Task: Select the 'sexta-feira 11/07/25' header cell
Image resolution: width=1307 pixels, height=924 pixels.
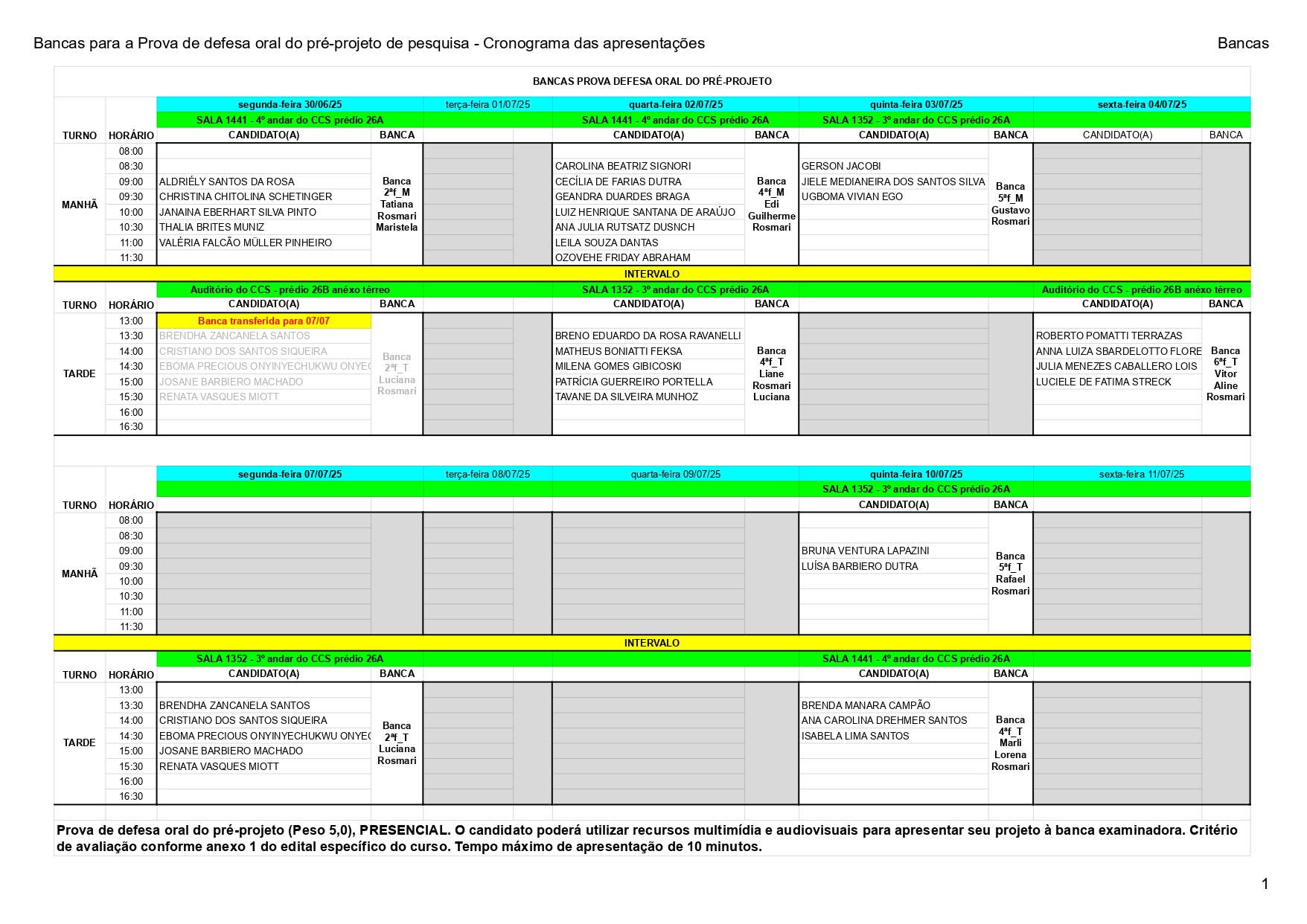Action: click(1141, 475)
